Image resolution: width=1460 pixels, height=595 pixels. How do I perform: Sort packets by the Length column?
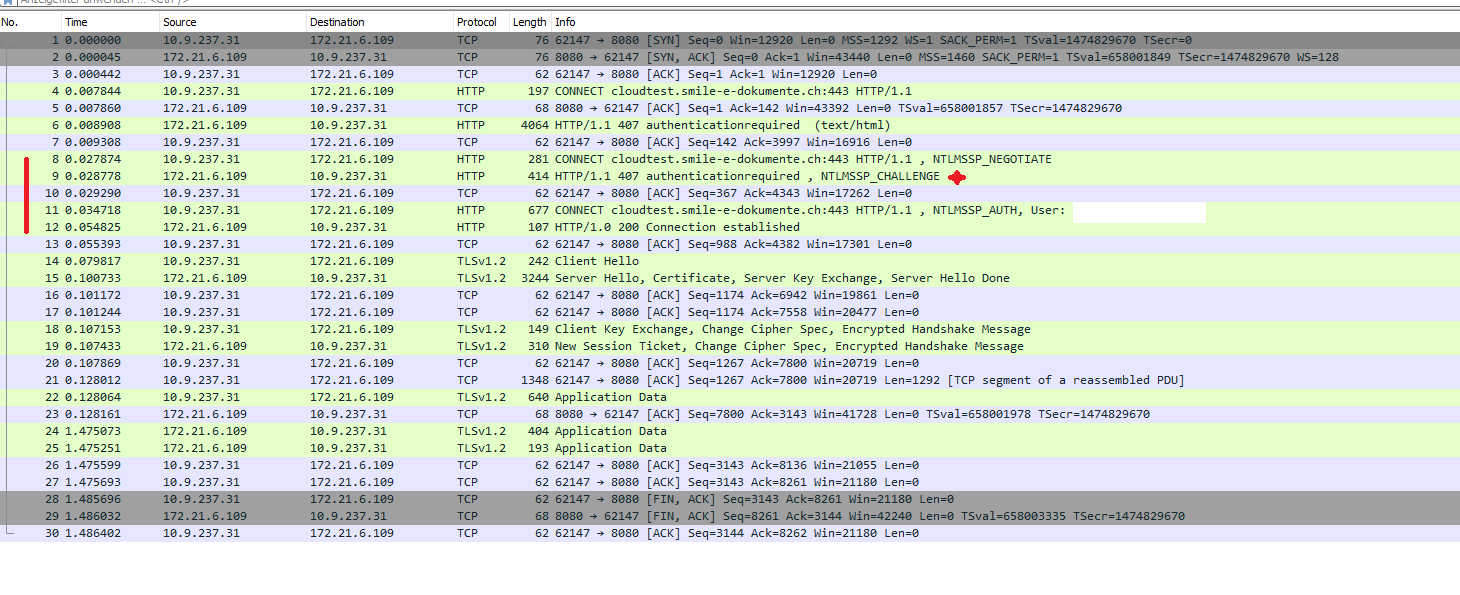(x=529, y=21)
